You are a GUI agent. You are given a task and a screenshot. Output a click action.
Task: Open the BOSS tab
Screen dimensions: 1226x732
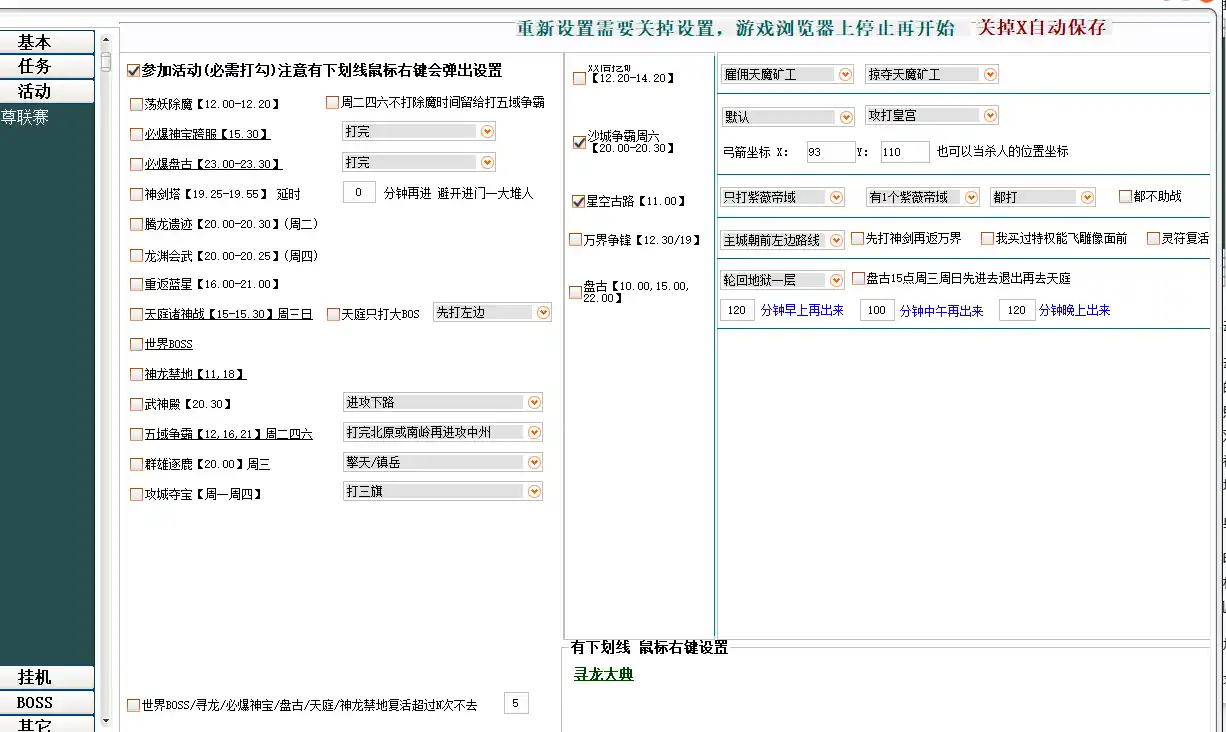47,703
